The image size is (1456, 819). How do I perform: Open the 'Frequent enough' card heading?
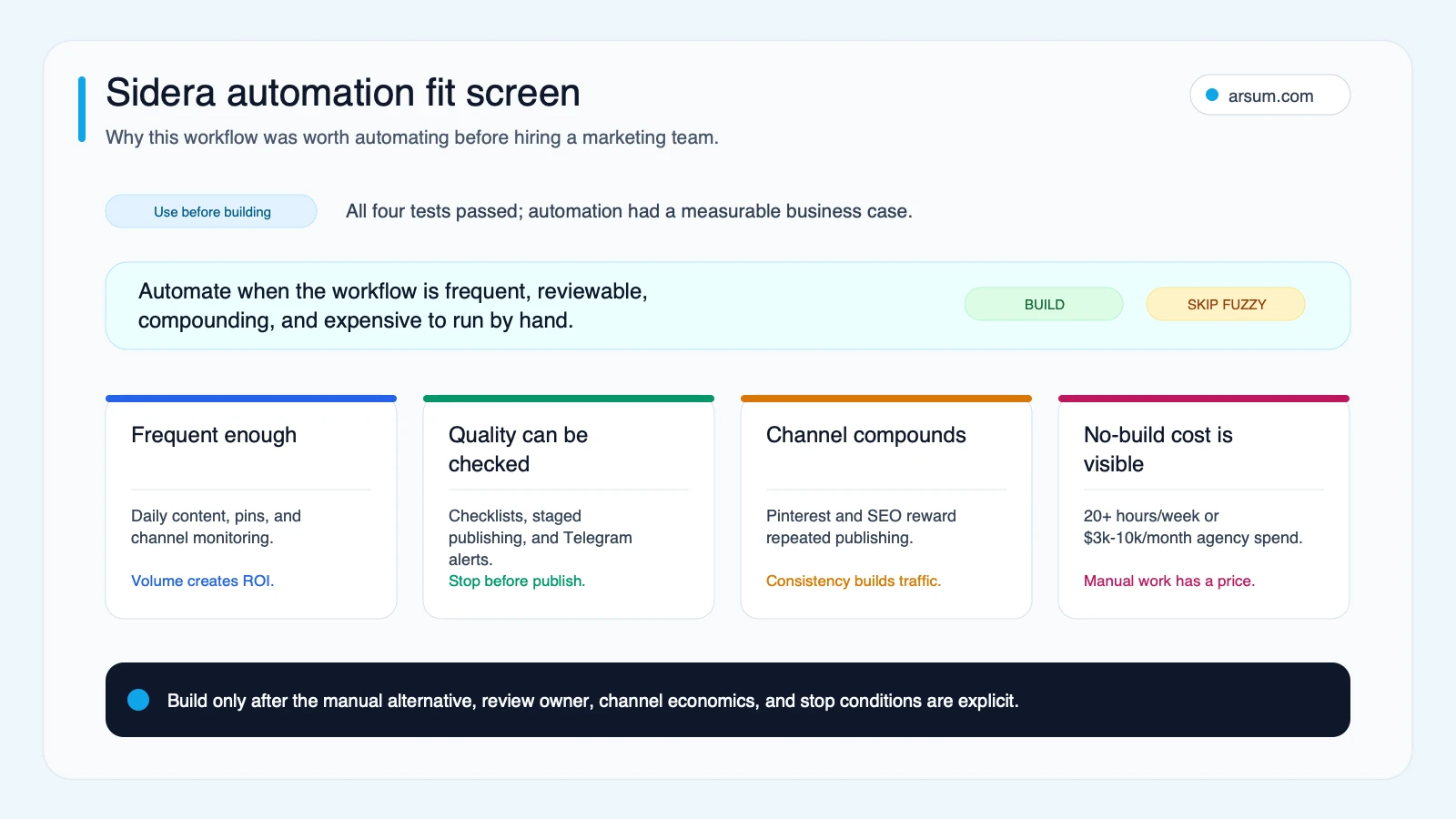point(214,435)
